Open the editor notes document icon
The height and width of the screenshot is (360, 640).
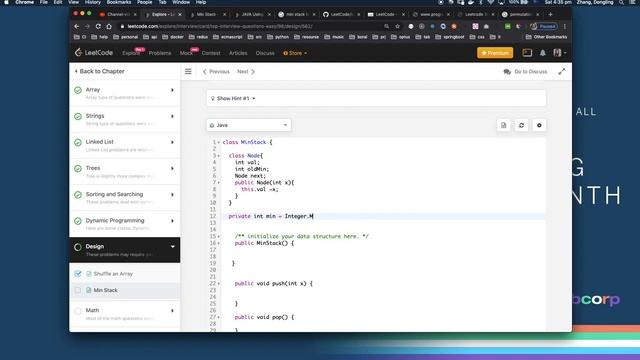504,125
